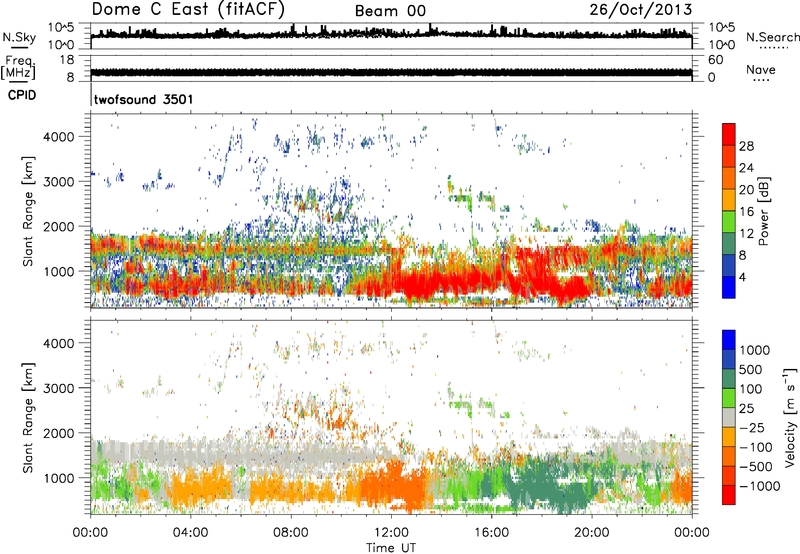This screenshot has width=800, height=554.
Task: Click the '60' right axis value
Action: point(715,60)
